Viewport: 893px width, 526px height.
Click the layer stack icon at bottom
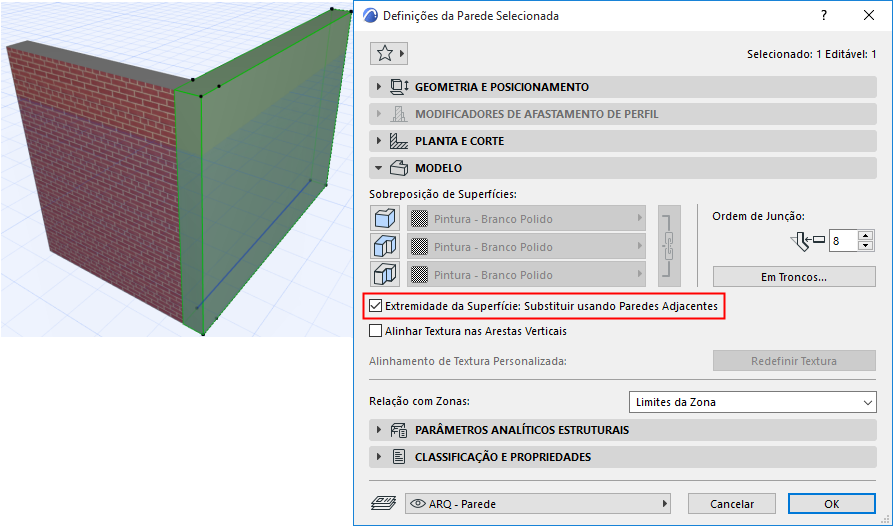[x=384, y=503]
